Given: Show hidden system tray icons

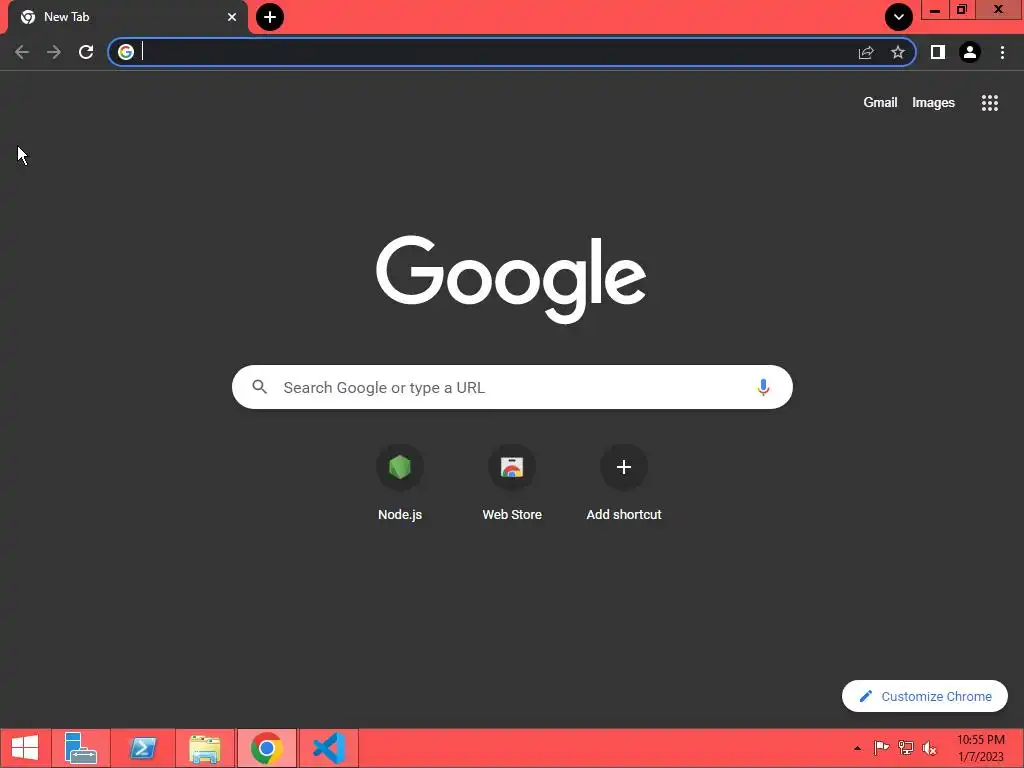Looking at the screenshot, I should [x=857, y=748].
